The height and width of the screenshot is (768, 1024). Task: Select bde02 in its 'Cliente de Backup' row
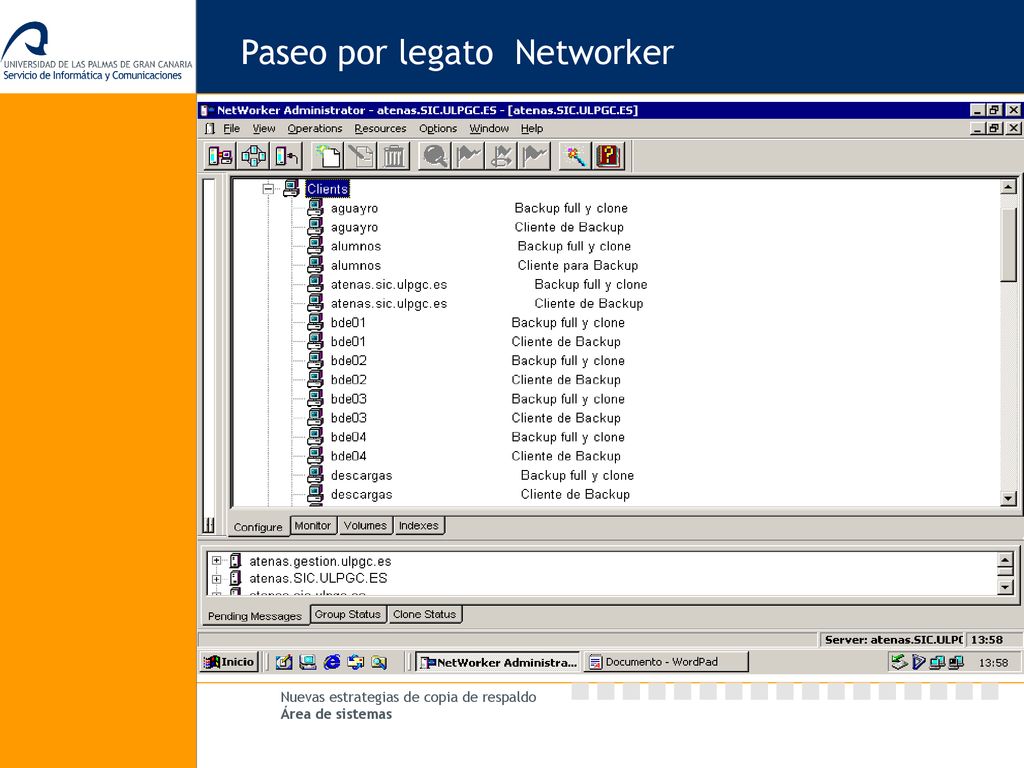[349, 379]
